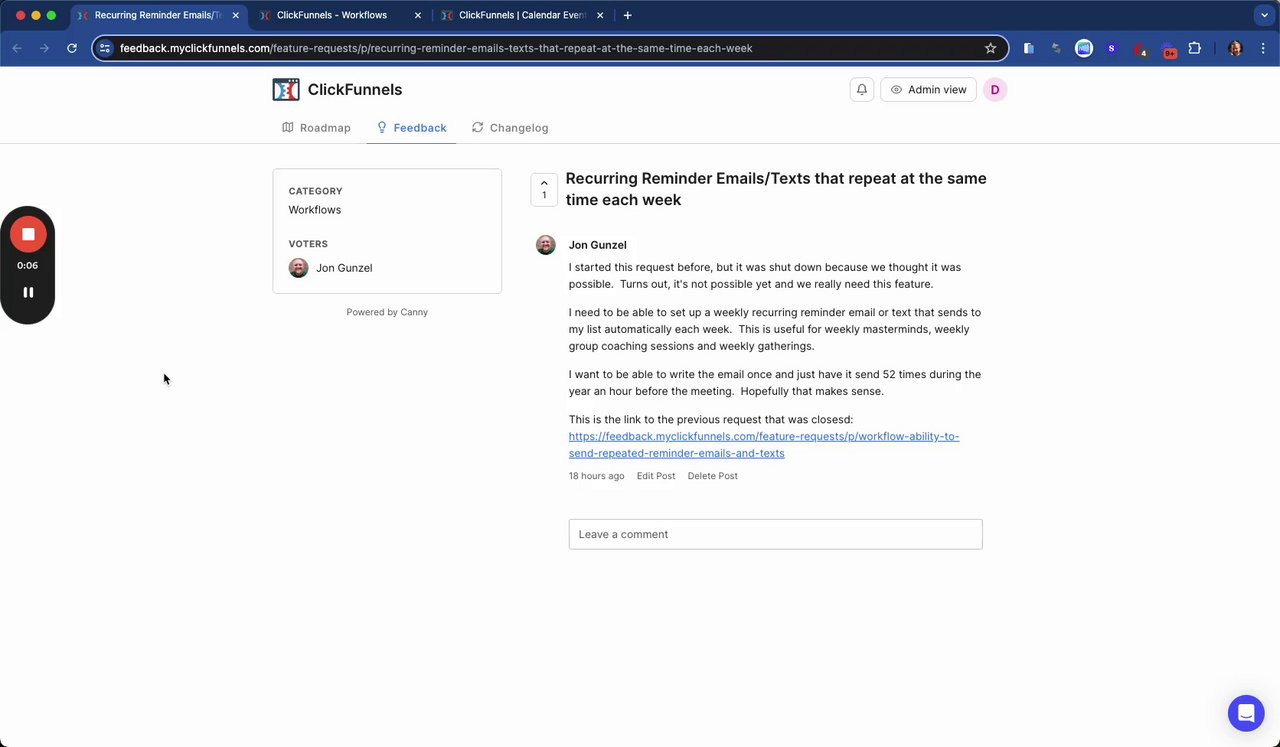Screen dimensions: 1280x747
Task: Close the Recurring Reminder browser tab
Action: [236, 15]
